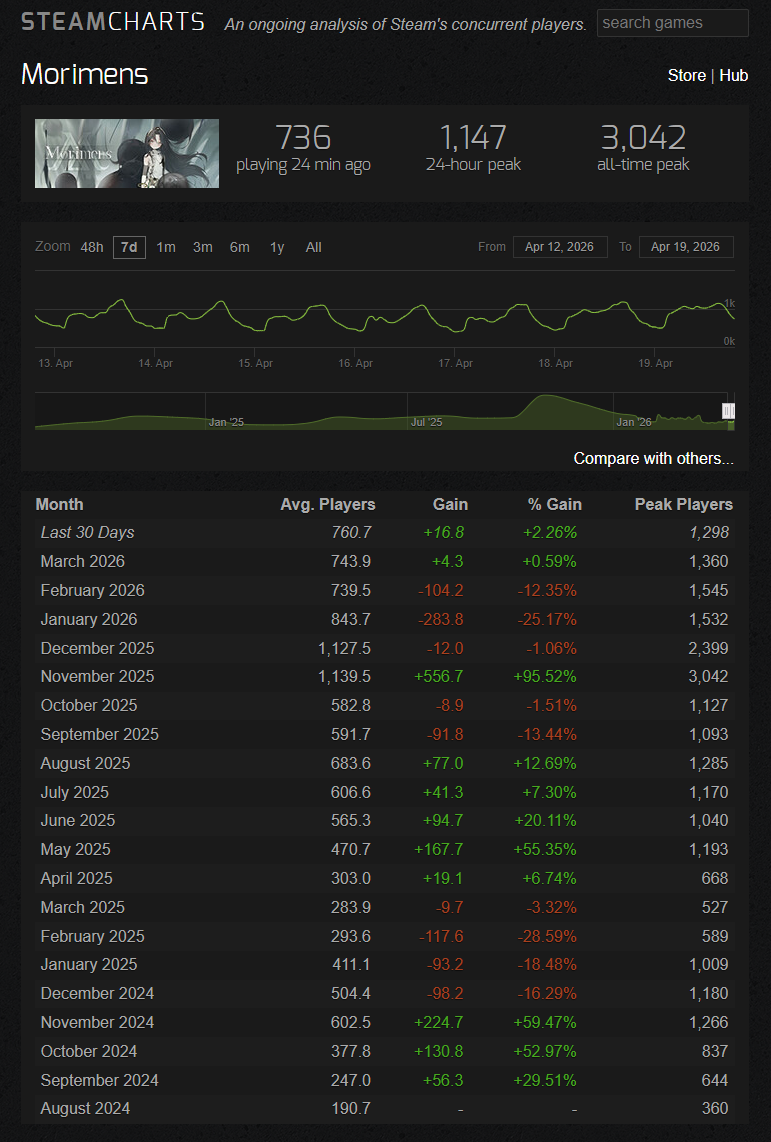Screen dimensions: 771x1142
Task: Click the 736 playing count
Action: 303,137
